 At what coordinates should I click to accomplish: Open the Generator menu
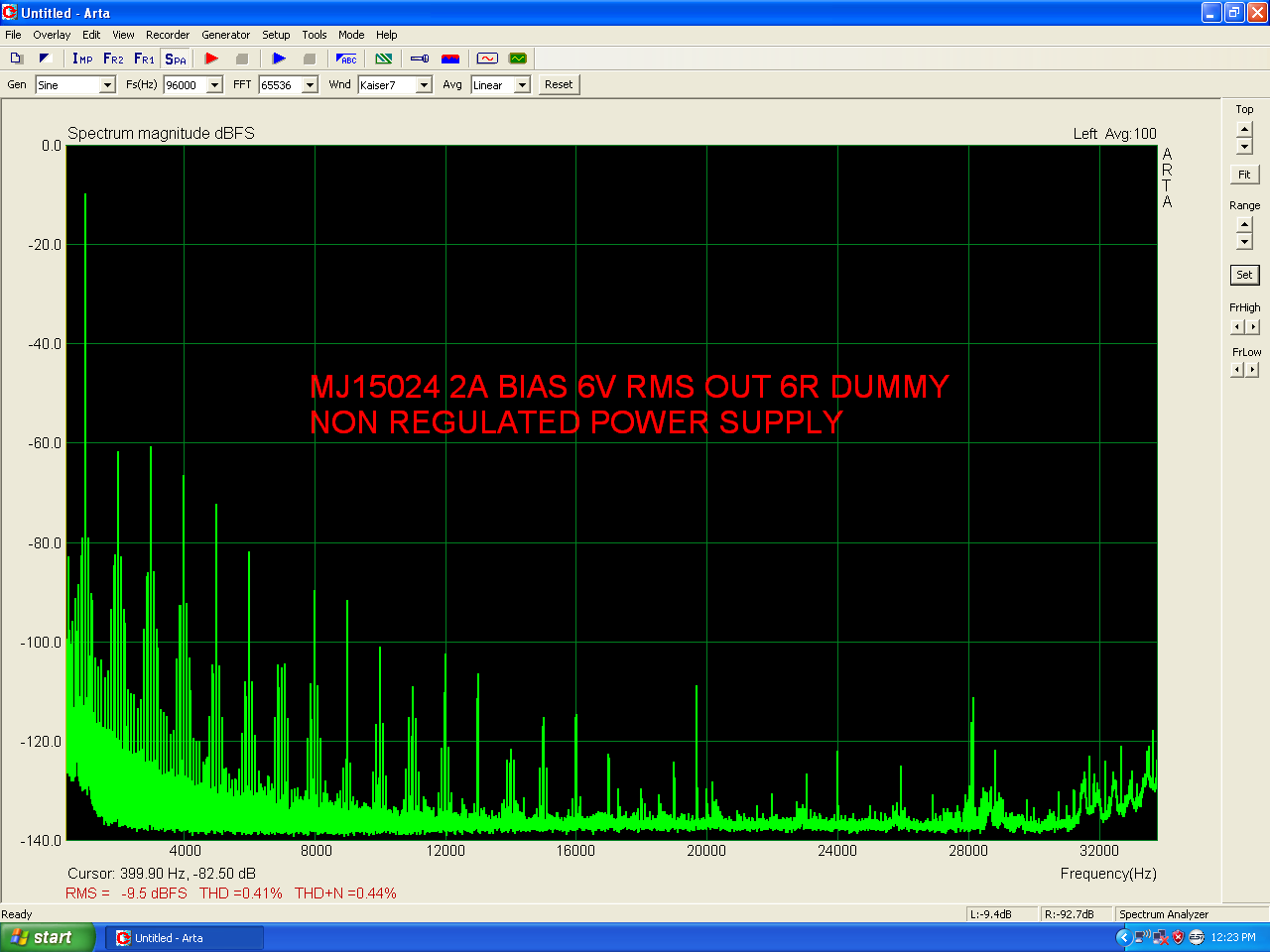point(226,35)
